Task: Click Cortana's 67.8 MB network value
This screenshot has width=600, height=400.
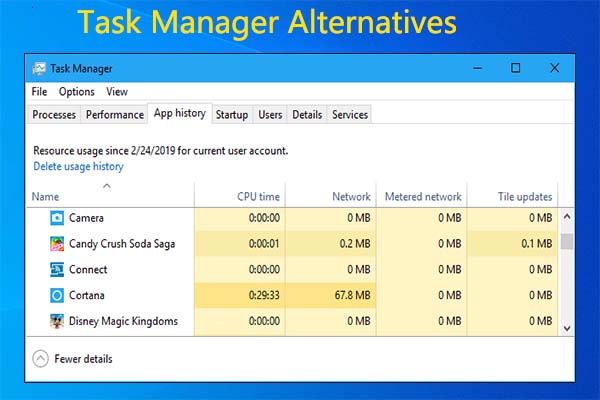Action: click(352, 296)
